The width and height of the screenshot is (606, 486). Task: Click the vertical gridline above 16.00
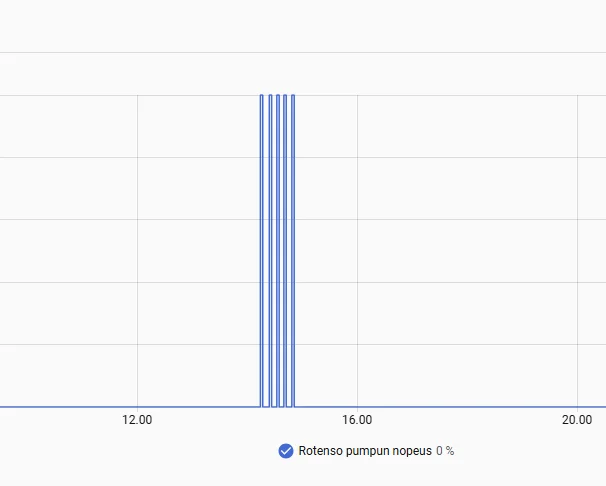357,251
